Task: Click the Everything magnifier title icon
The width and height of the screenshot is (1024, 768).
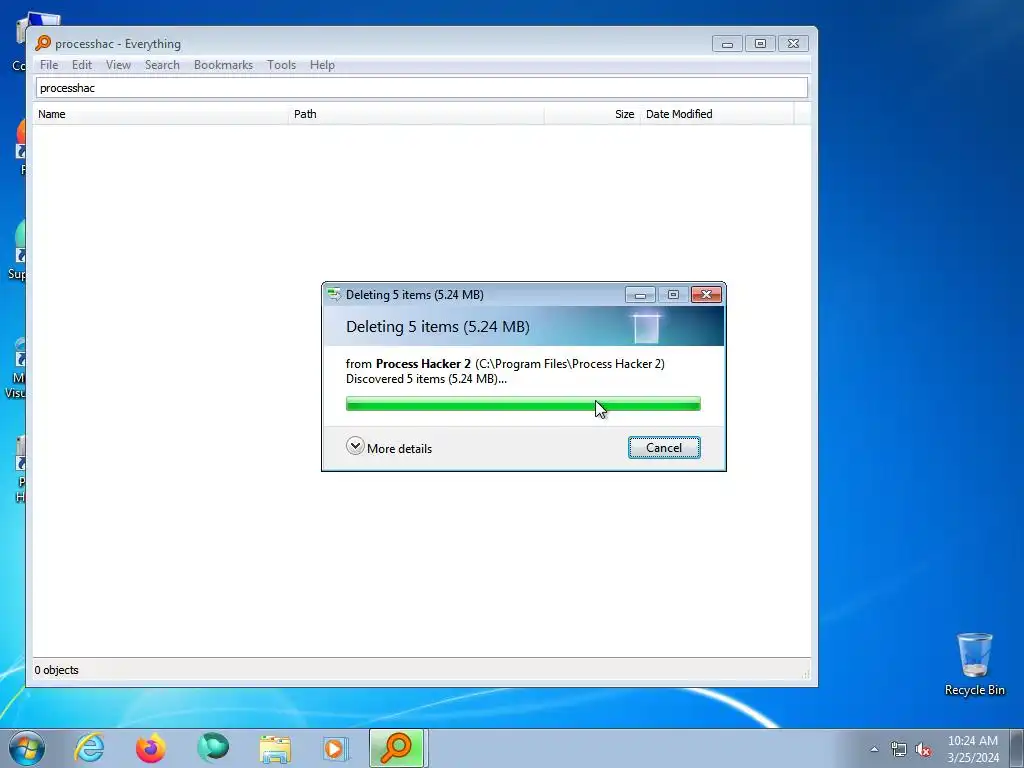Action: click(43, 43)
